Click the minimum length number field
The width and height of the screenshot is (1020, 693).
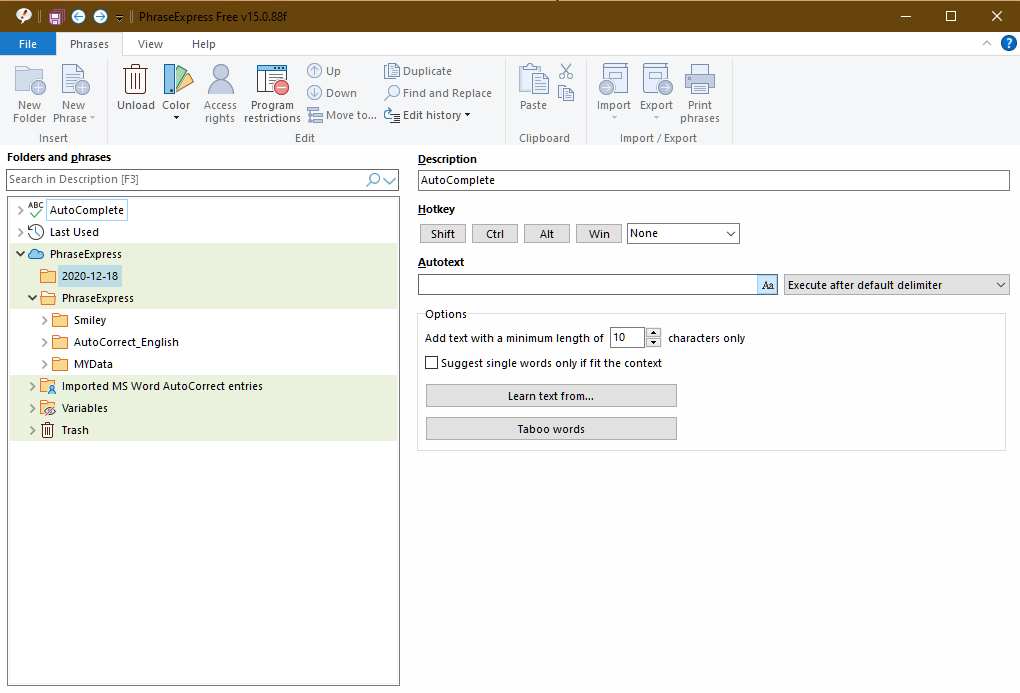click(627, 338)
